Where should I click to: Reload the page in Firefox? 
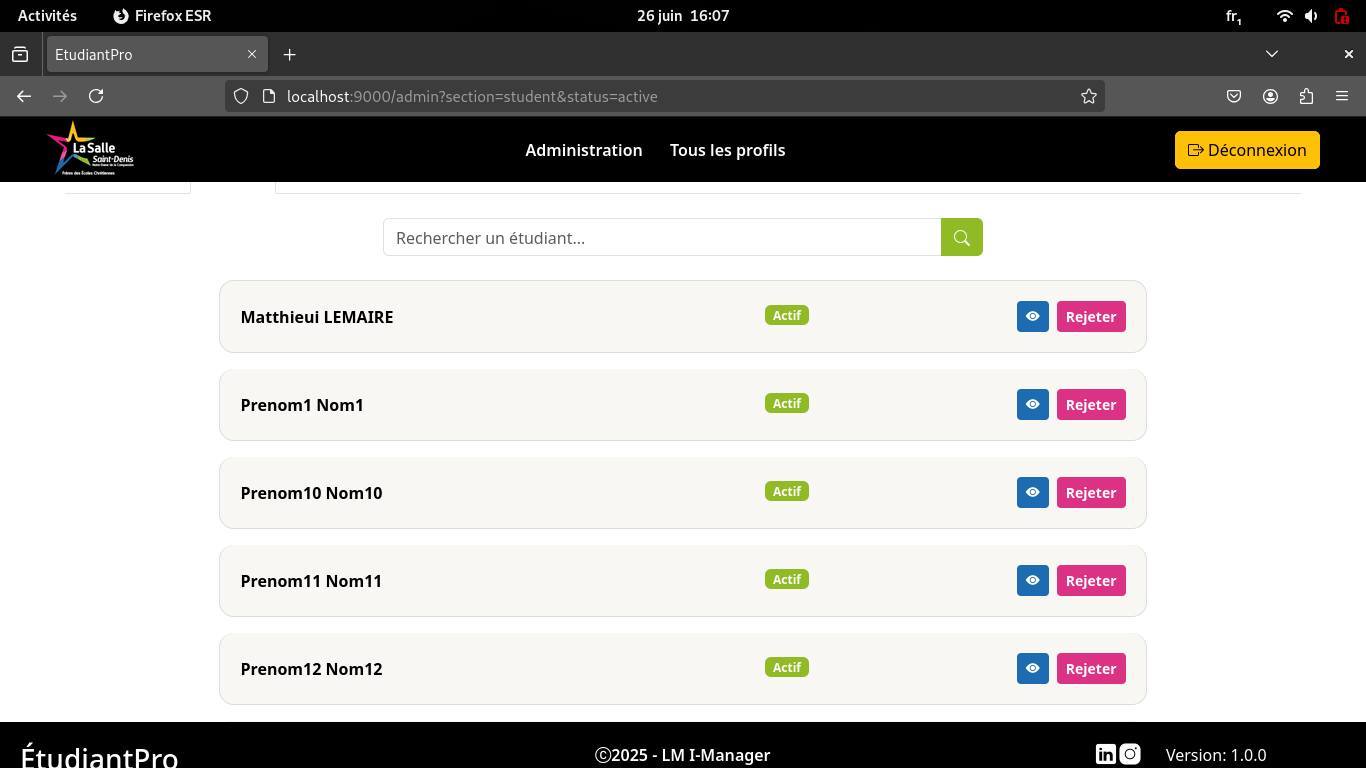point(96,97)
